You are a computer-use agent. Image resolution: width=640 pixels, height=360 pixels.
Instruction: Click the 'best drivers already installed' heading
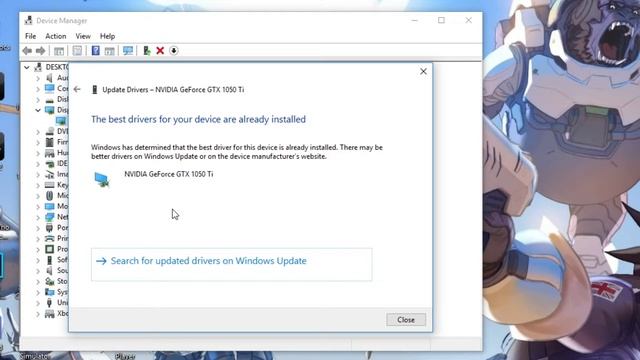pyautogui.click(x=198, y=119)
